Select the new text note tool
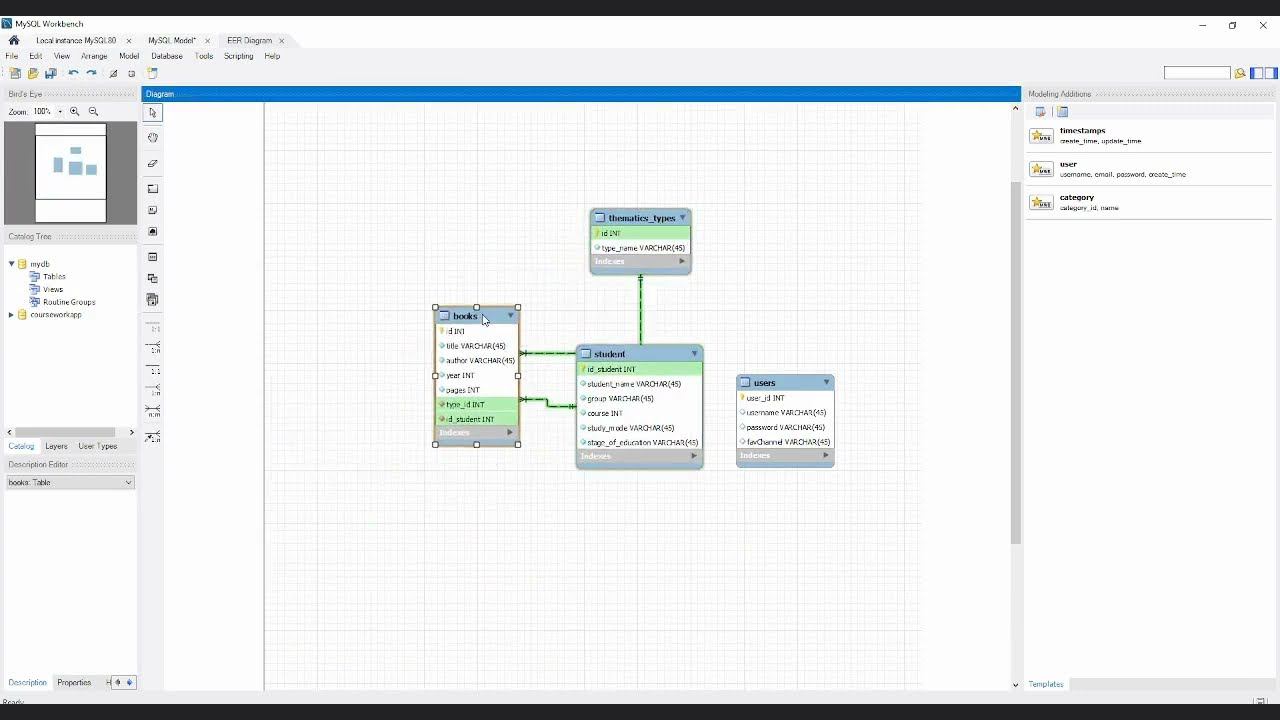This screenshot has width=1280, height=720. pos(153,210)
